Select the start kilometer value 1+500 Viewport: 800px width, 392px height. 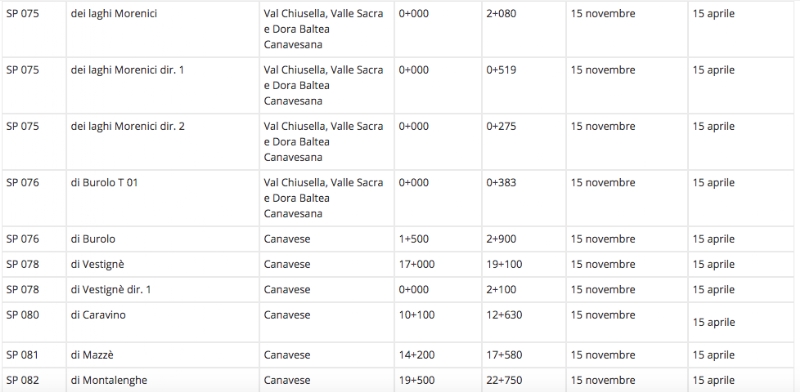pos(413,239)
